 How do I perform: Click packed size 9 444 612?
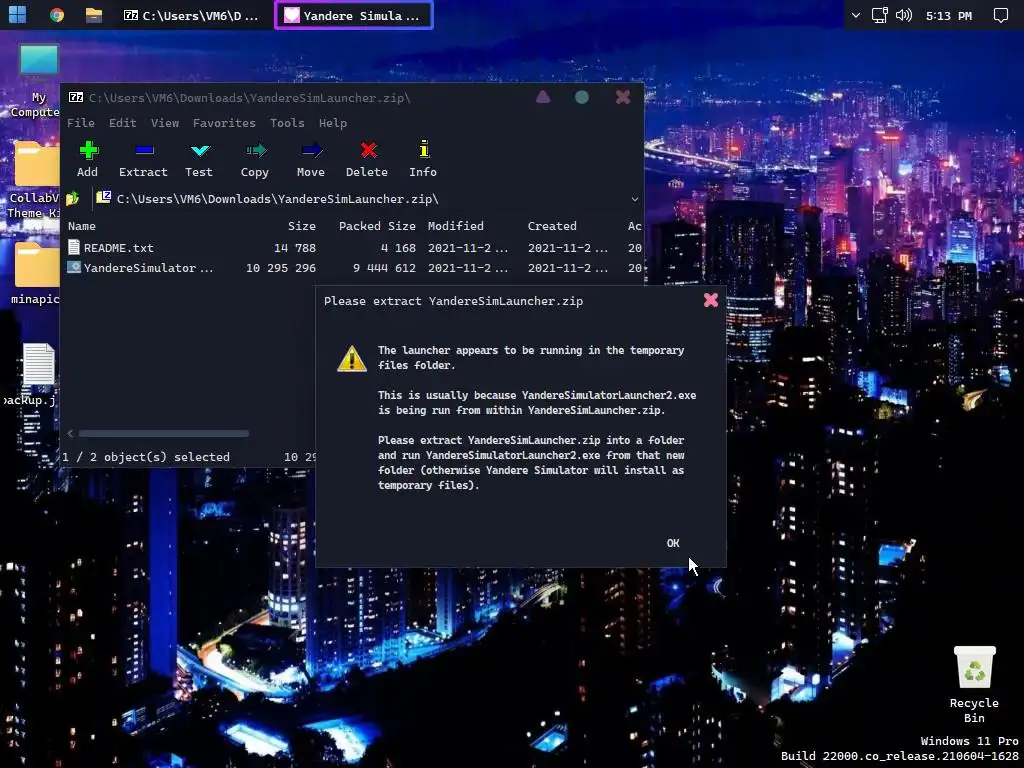pyautogui.click(x=384, y=268)
